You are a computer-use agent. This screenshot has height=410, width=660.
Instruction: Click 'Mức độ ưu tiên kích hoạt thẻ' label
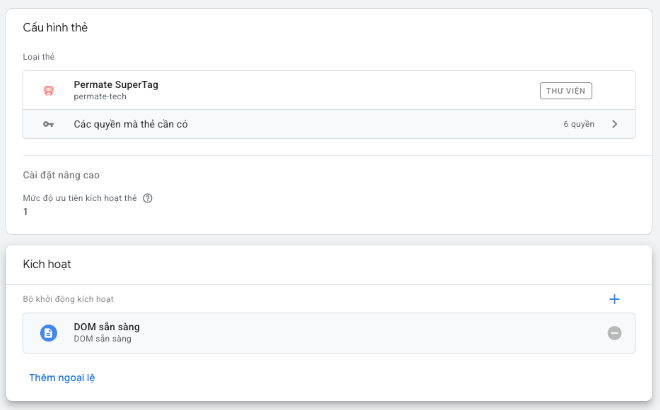(80, 198)
